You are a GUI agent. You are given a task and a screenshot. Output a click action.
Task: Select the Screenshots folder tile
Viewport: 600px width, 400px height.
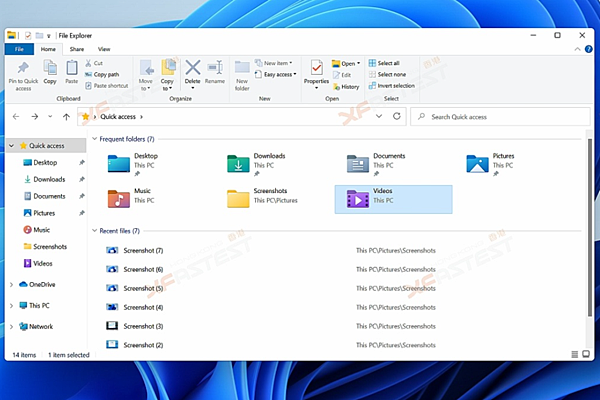coord(262,199)
